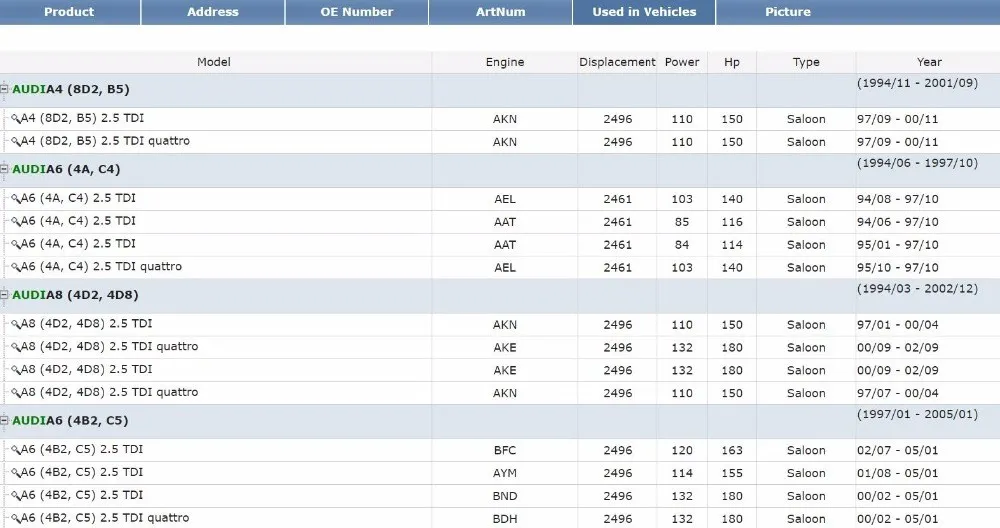The width and height of the screenshot is (1000, 528).
Task: Click the Type column header
Action: [x=806, y=62]
